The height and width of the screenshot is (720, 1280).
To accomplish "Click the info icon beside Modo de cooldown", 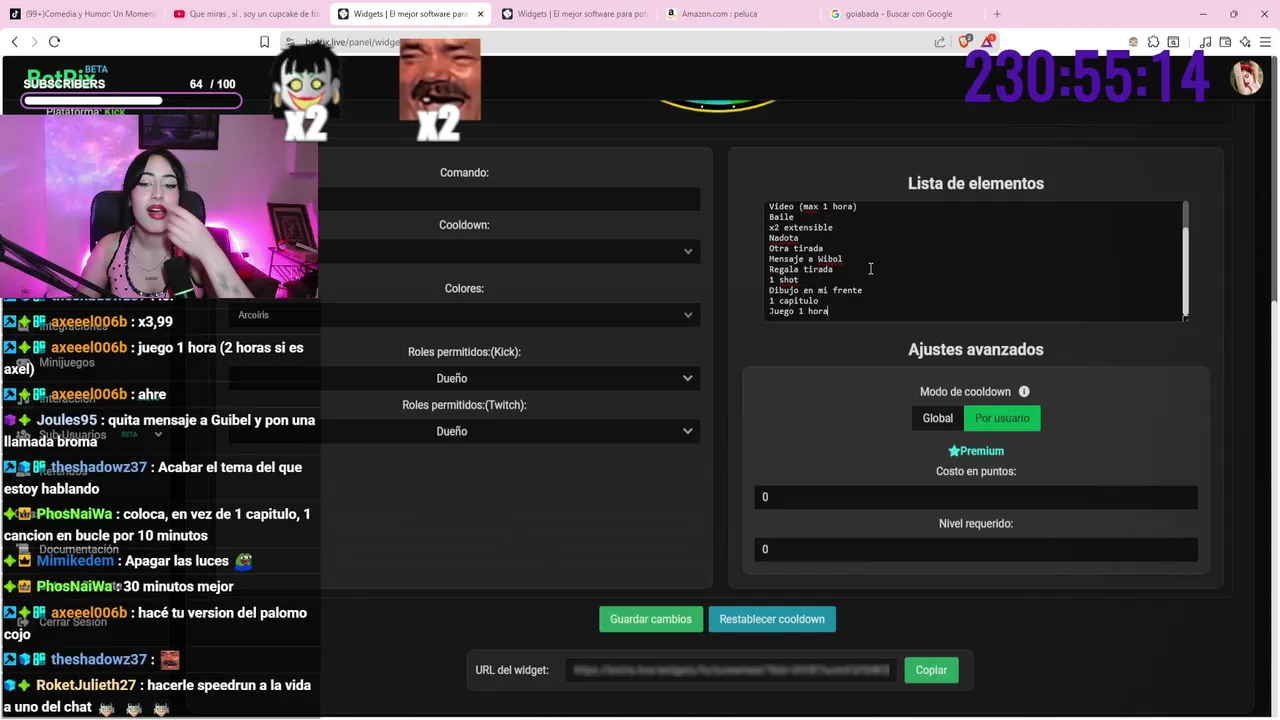I will point(1024,392).
